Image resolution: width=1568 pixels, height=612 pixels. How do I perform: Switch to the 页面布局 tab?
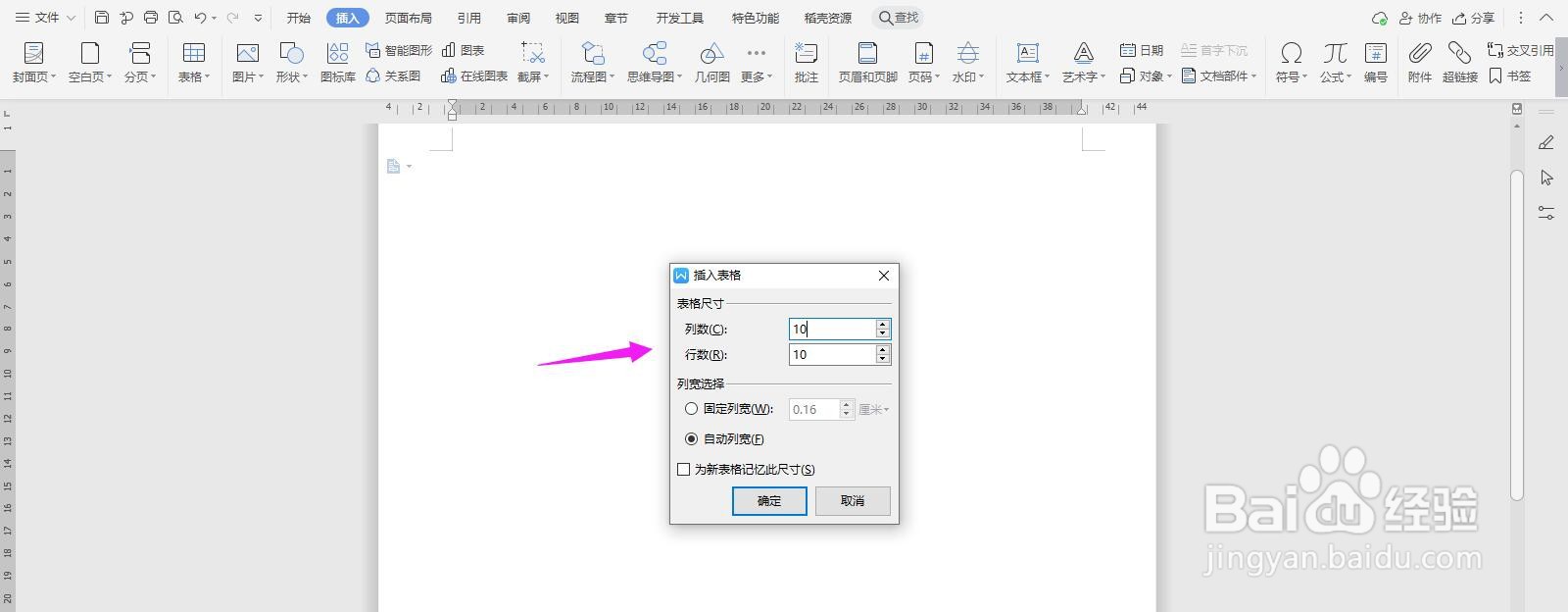[x=408, y=18]
